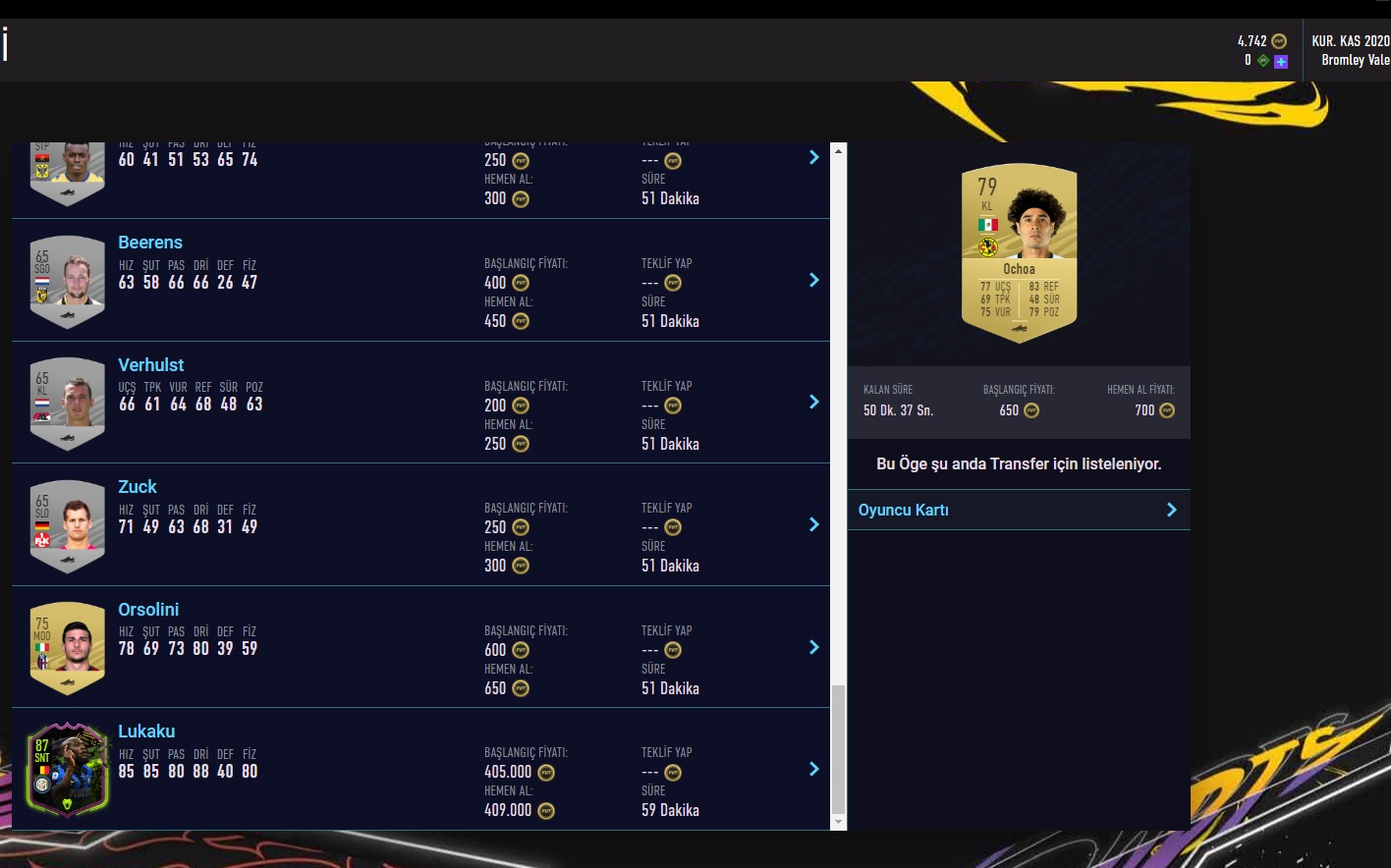Select the Lukaku special card thumbnail
This screenshot has width=1391, height=868.
tap(67, 770)
